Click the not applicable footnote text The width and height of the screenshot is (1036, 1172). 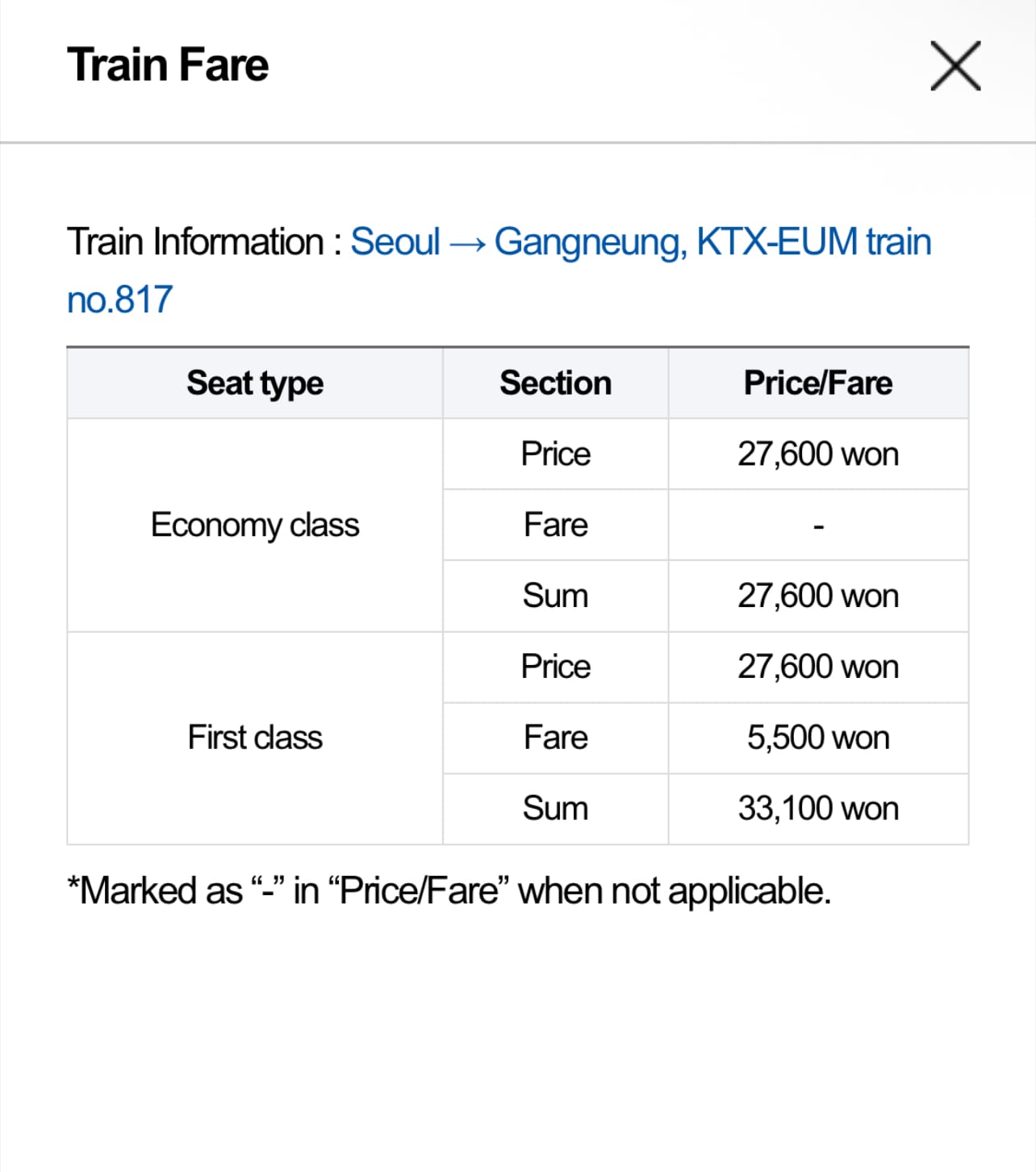tap(449, 891)
